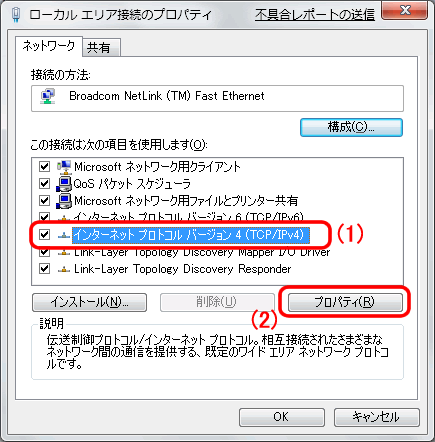The image size is (435, 442).
Task: Click the title bar connection icon
Action: point(16,15)
